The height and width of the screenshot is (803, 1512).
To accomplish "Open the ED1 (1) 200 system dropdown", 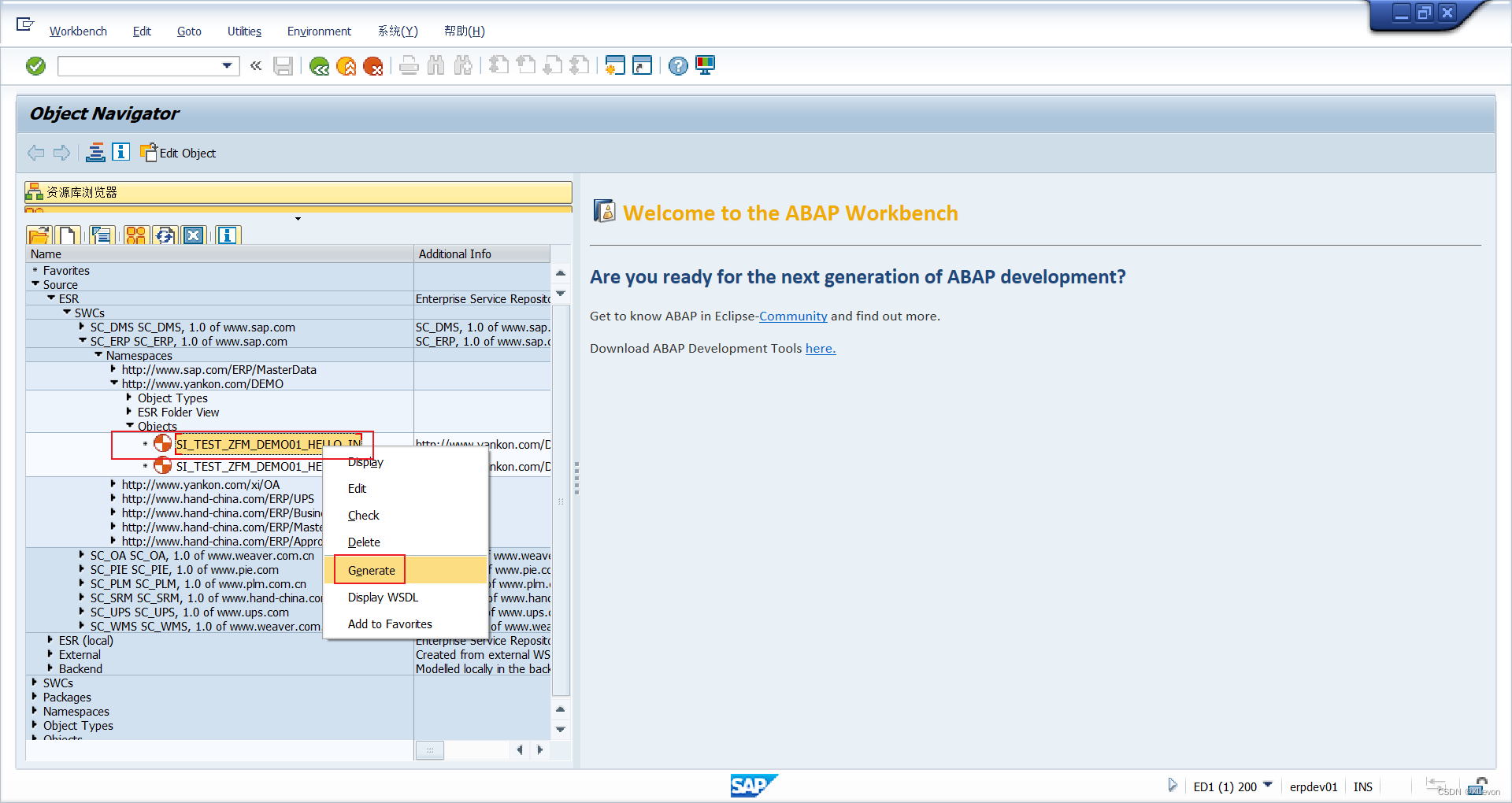I will (x=1268, y=786).
